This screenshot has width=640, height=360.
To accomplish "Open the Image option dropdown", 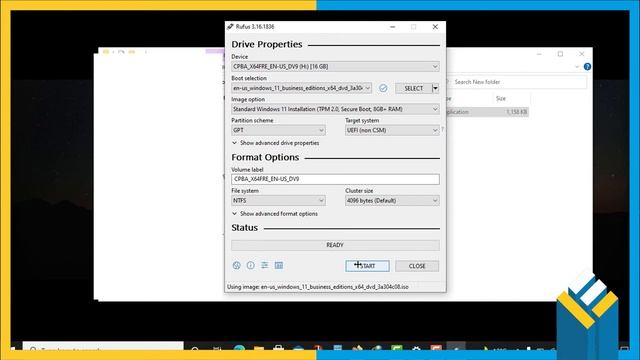I will [x=336, y=109].
